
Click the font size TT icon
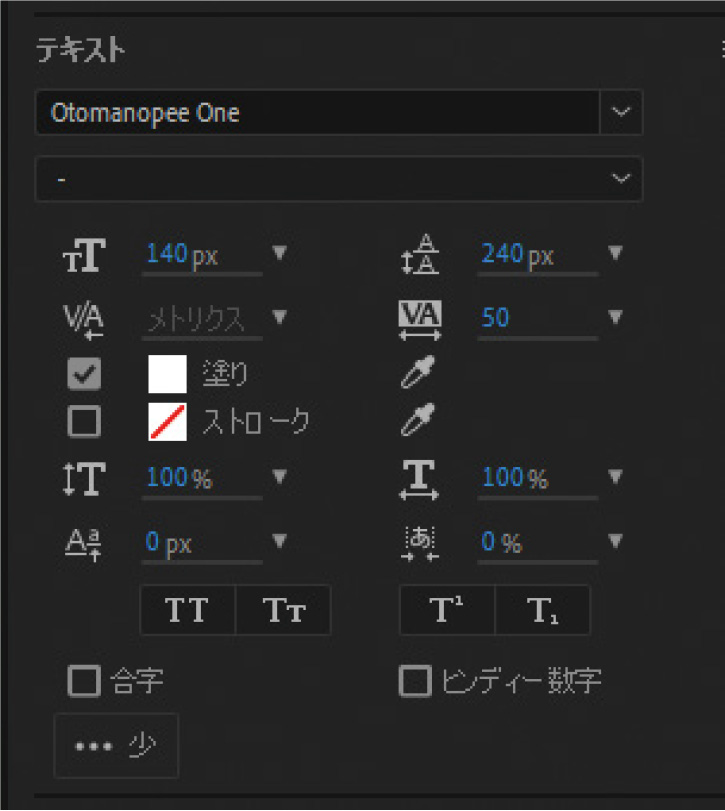click(83, 256)
